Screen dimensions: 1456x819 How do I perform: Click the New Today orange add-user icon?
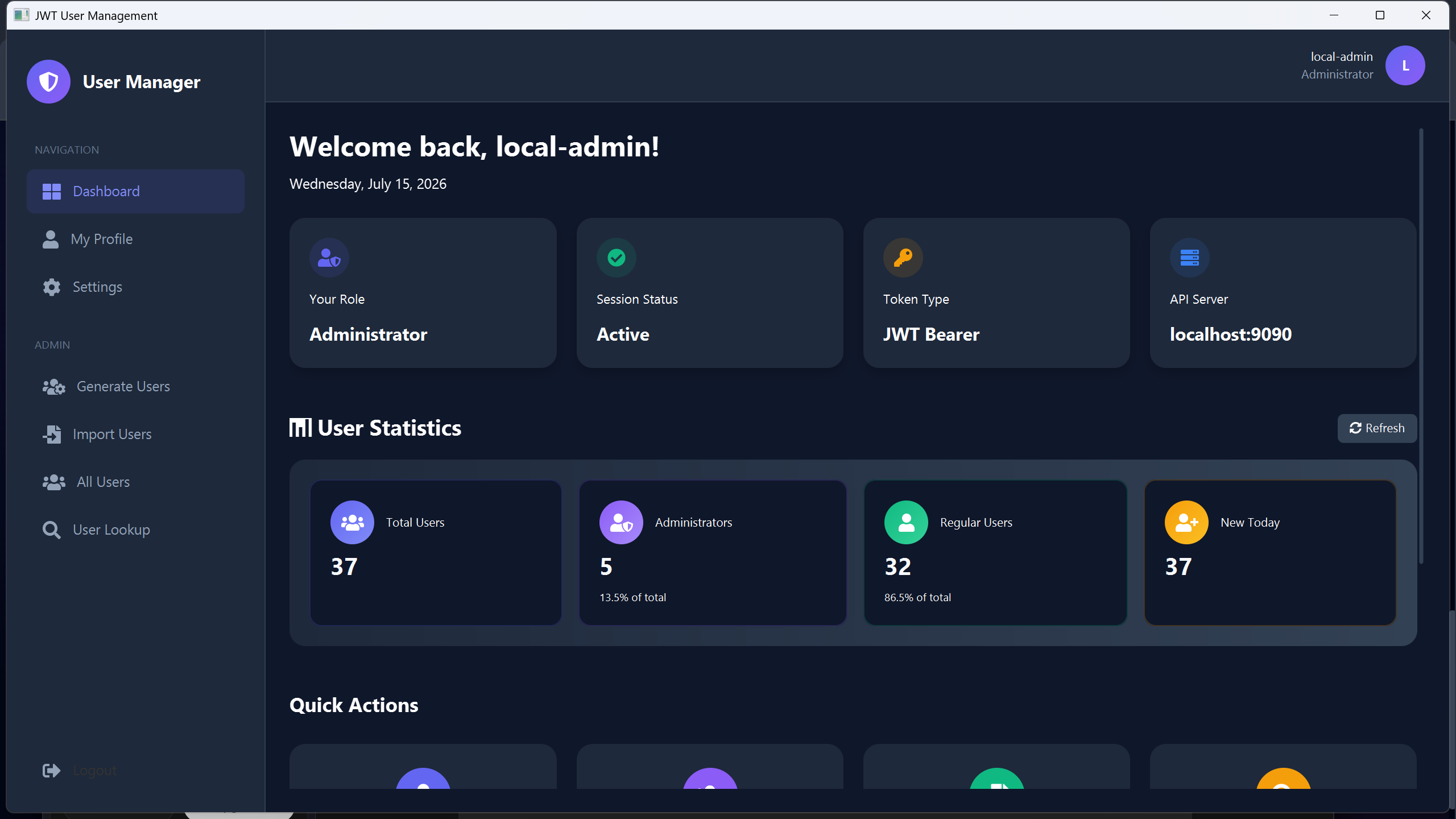[1186, 522]
